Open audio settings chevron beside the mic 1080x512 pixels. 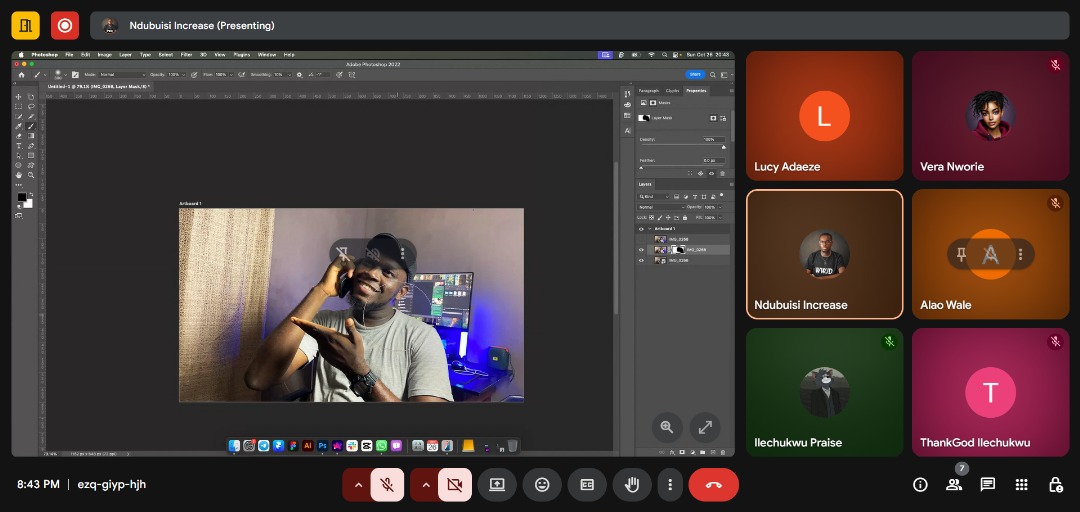tap(357, 484)
